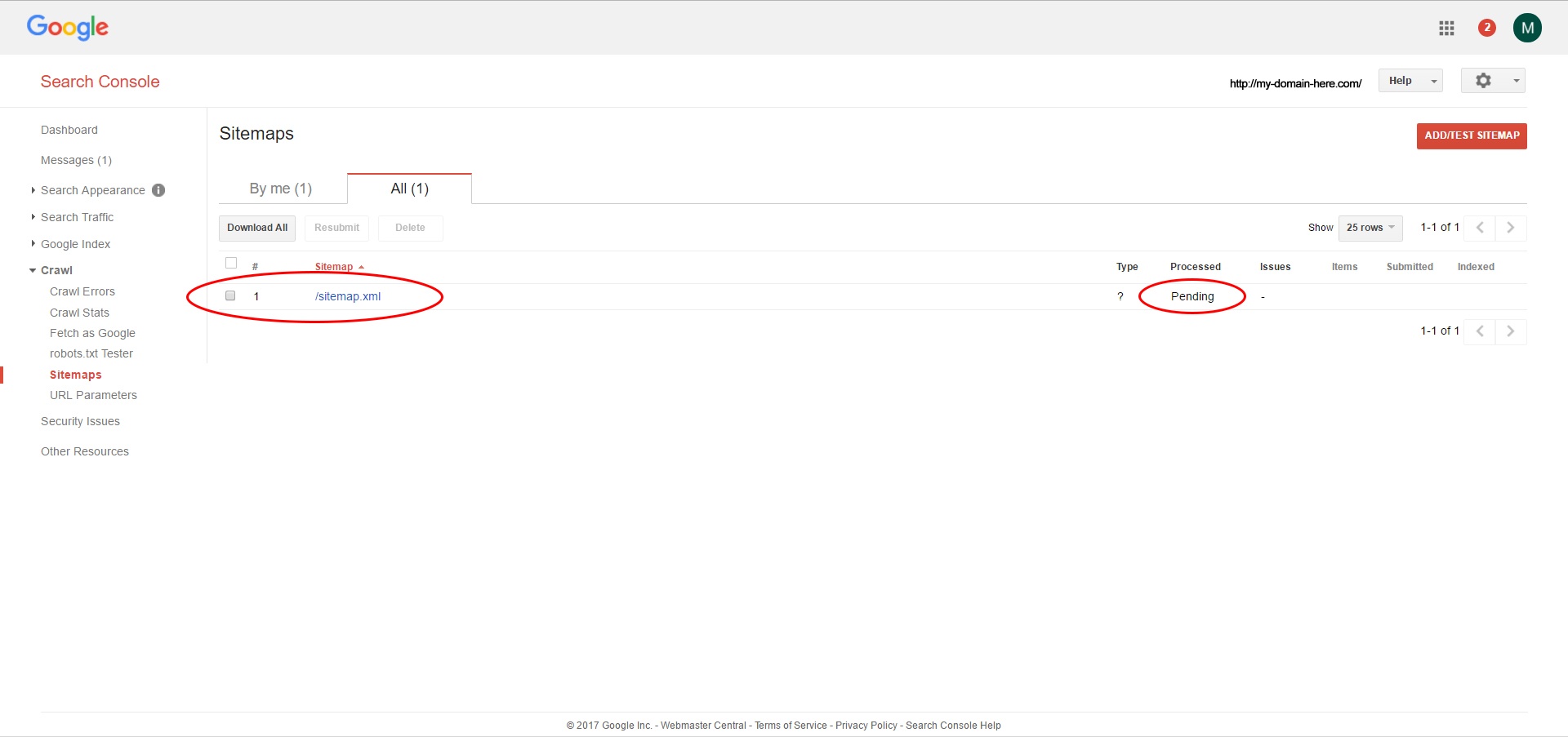Click the Delete button
The width and height of the screenshot is (1568, 737).
[410, 228]
